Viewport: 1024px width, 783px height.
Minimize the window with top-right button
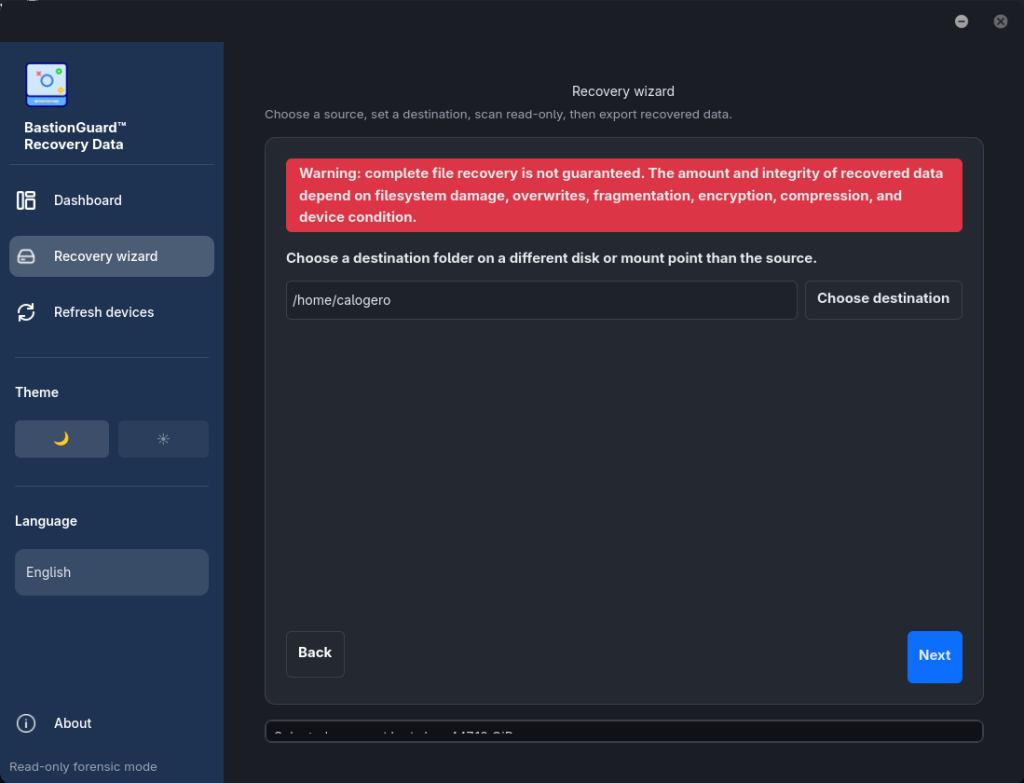point(961,22)
